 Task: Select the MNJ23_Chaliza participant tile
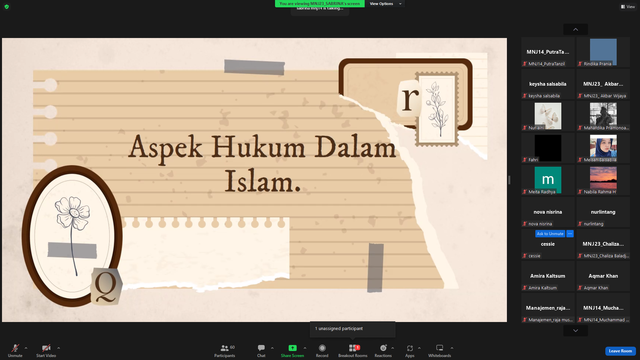click(603, 244)
